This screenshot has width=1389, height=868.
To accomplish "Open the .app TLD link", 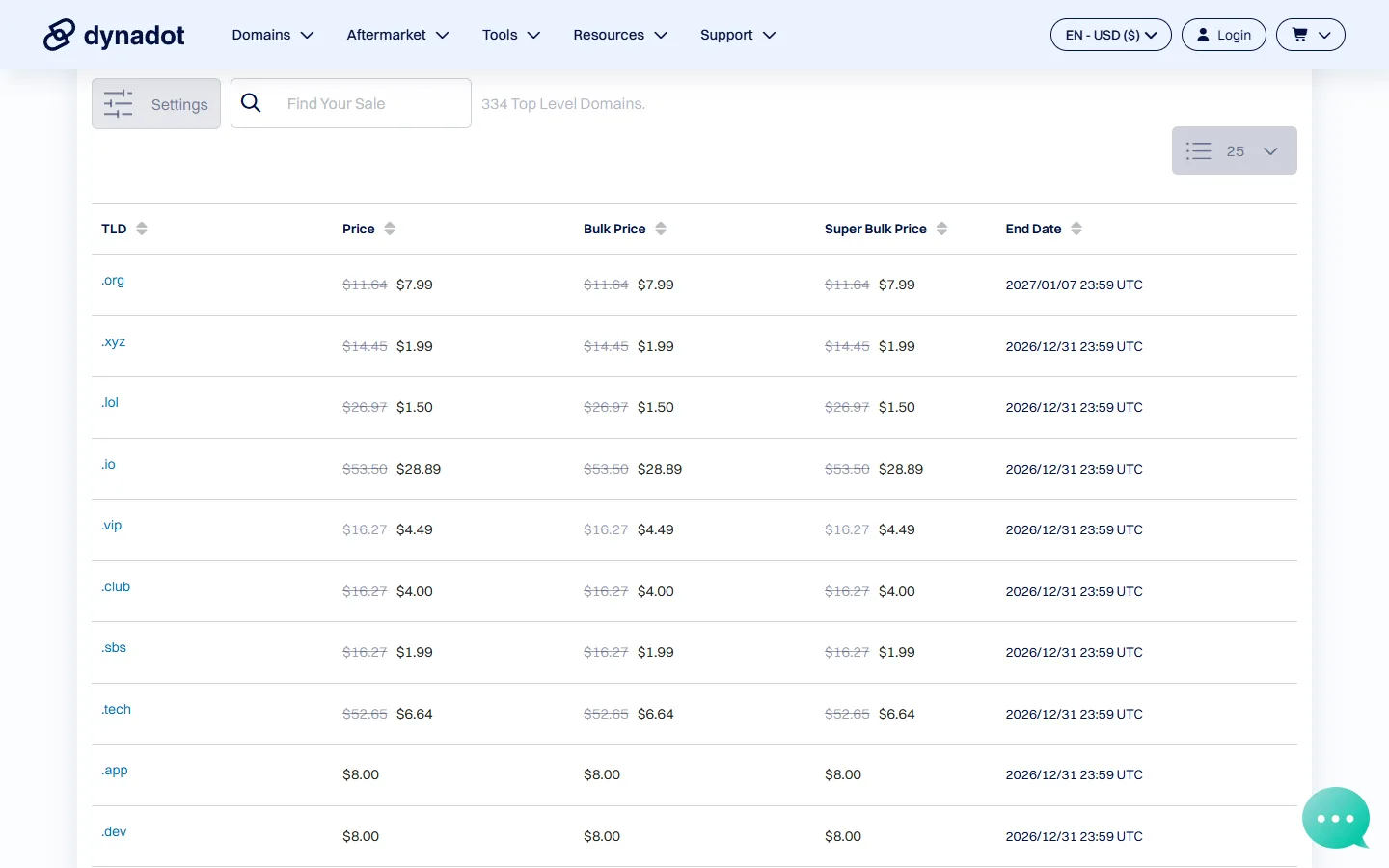I will point(115,771).
